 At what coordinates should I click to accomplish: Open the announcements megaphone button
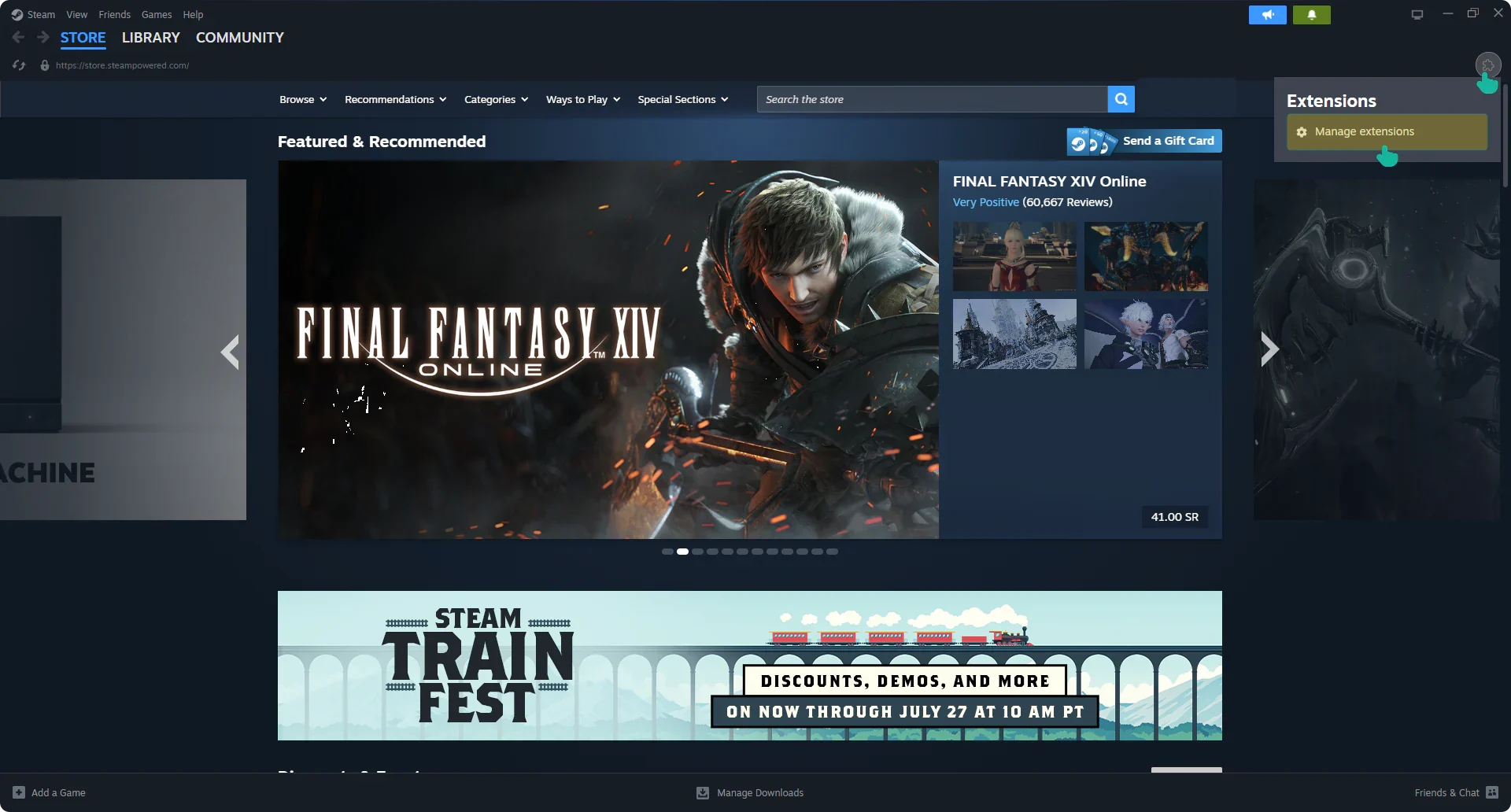click(x=1267, y=15)
